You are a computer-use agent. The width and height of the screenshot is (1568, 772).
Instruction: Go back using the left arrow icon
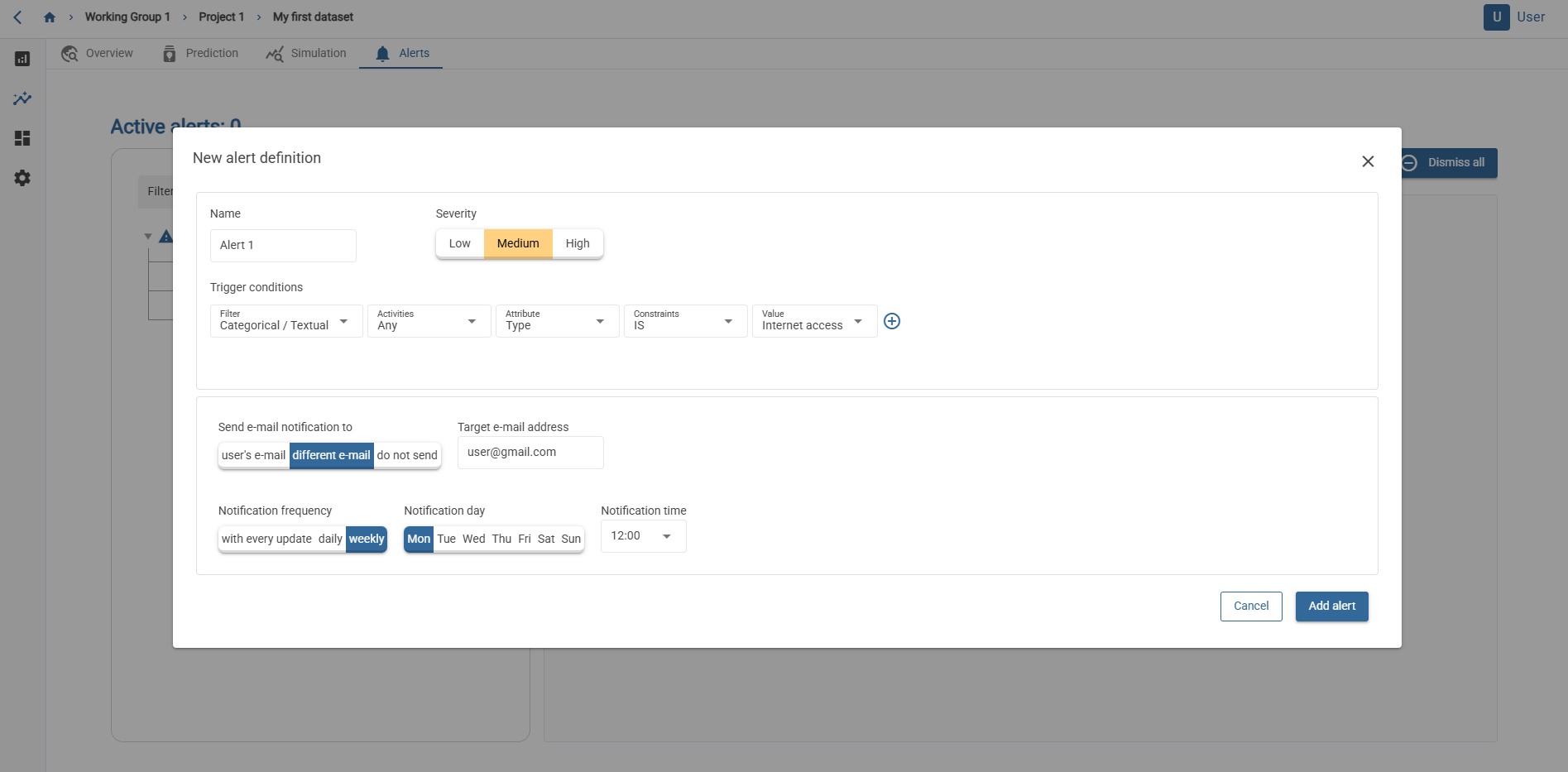17,17
